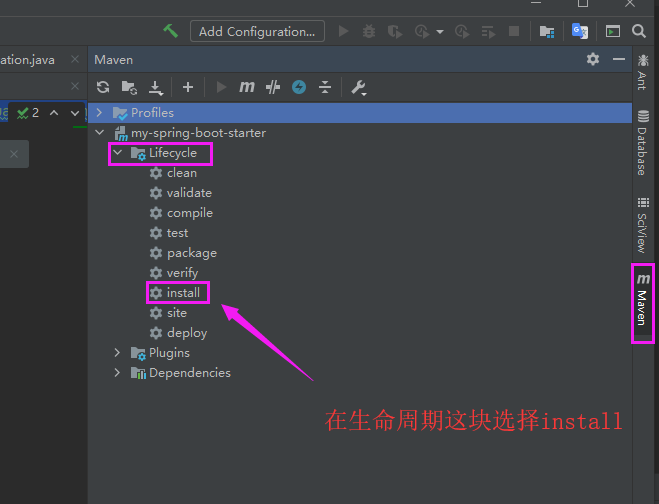Click the green Build Project hammer icon
Viewport: 659px width, 504px height.
coord(170,31)
